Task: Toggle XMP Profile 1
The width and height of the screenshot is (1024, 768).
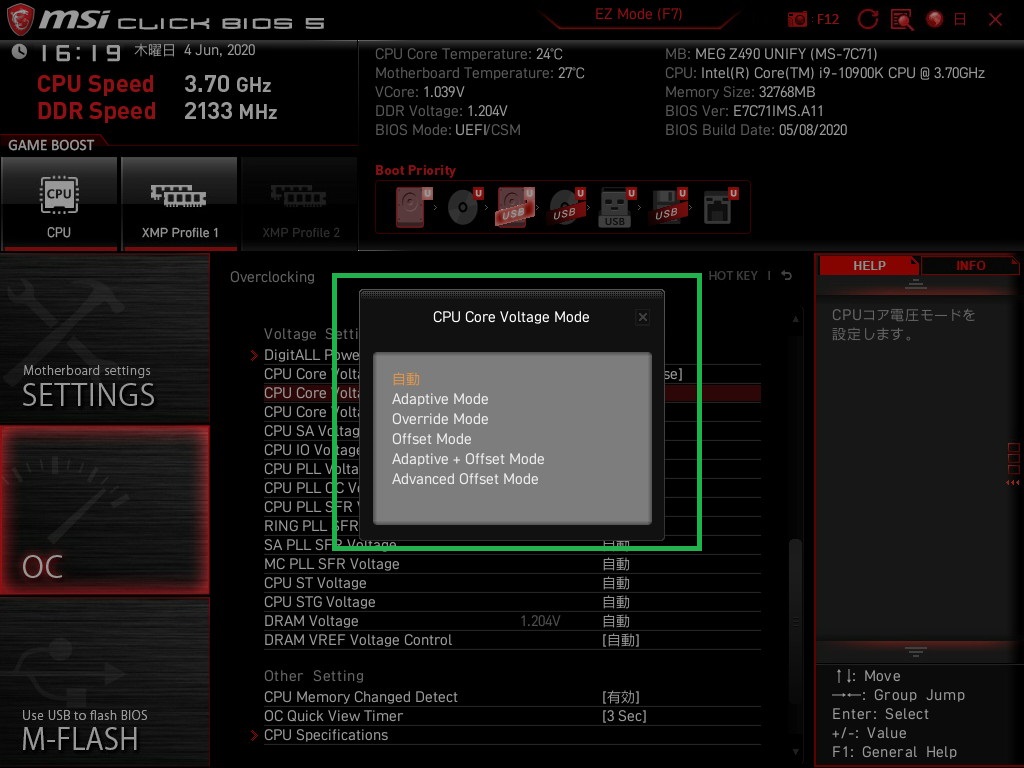Action: 180,203
